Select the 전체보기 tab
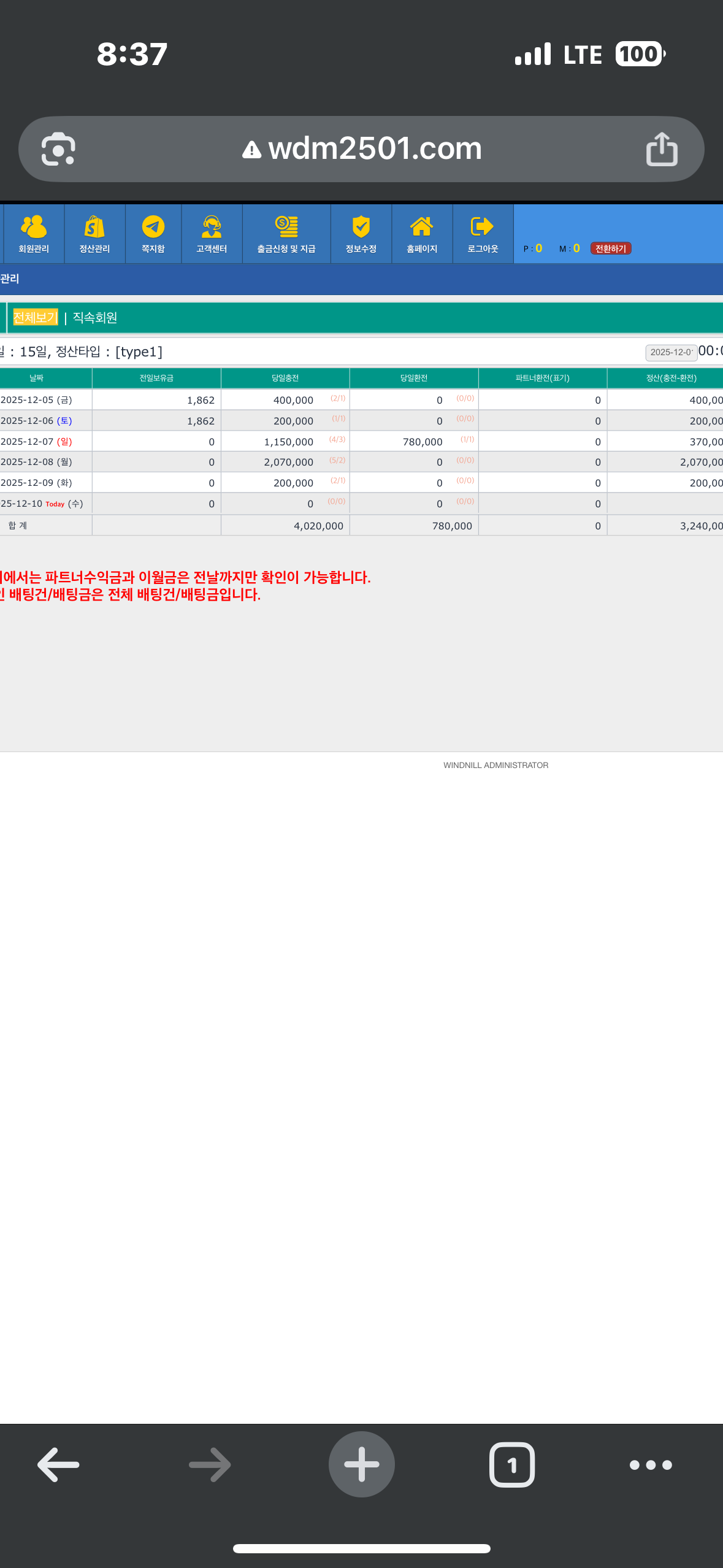Image resolution: width=723 pixels, height=1568 pixels. coord(36,318)
